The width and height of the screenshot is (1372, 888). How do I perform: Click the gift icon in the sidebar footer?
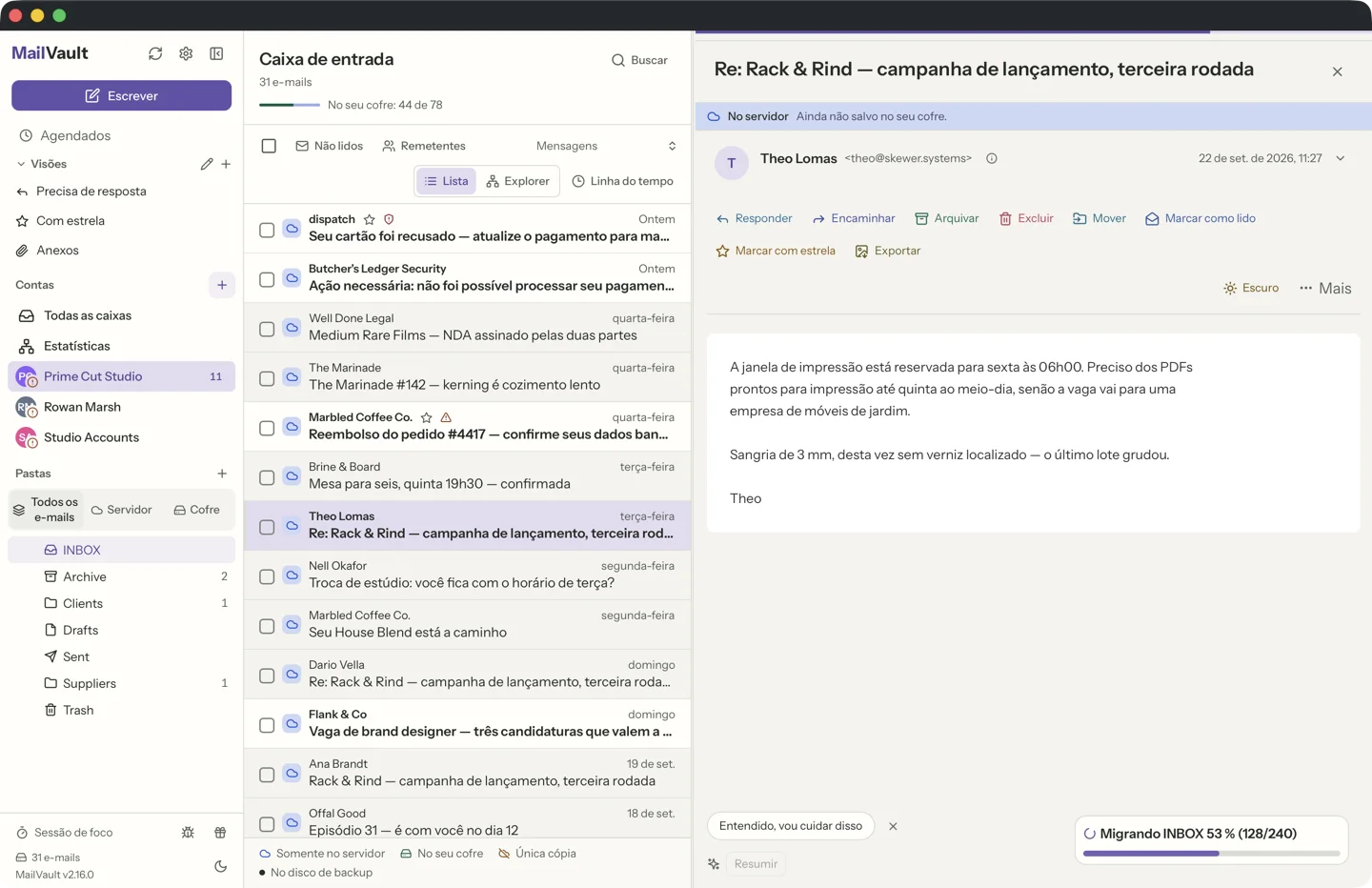220,832
